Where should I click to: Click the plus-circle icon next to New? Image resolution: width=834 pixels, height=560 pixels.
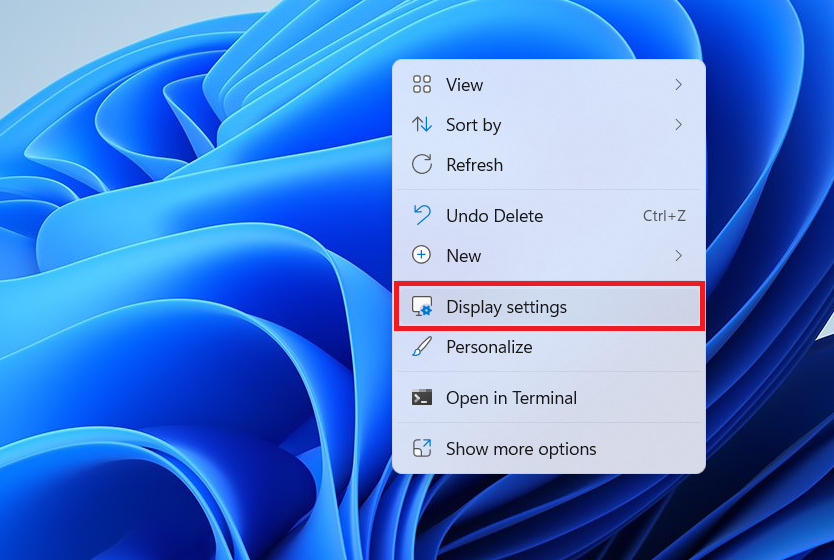click(x=422, y=256)
